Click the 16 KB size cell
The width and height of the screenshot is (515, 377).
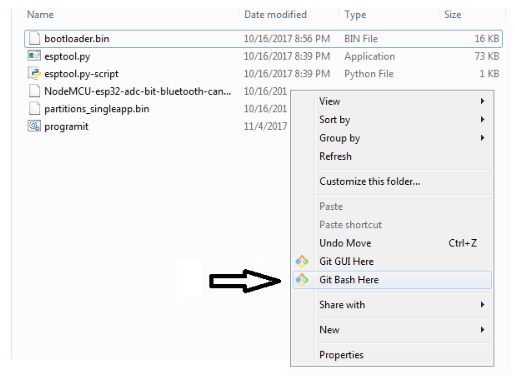point(487,39)
